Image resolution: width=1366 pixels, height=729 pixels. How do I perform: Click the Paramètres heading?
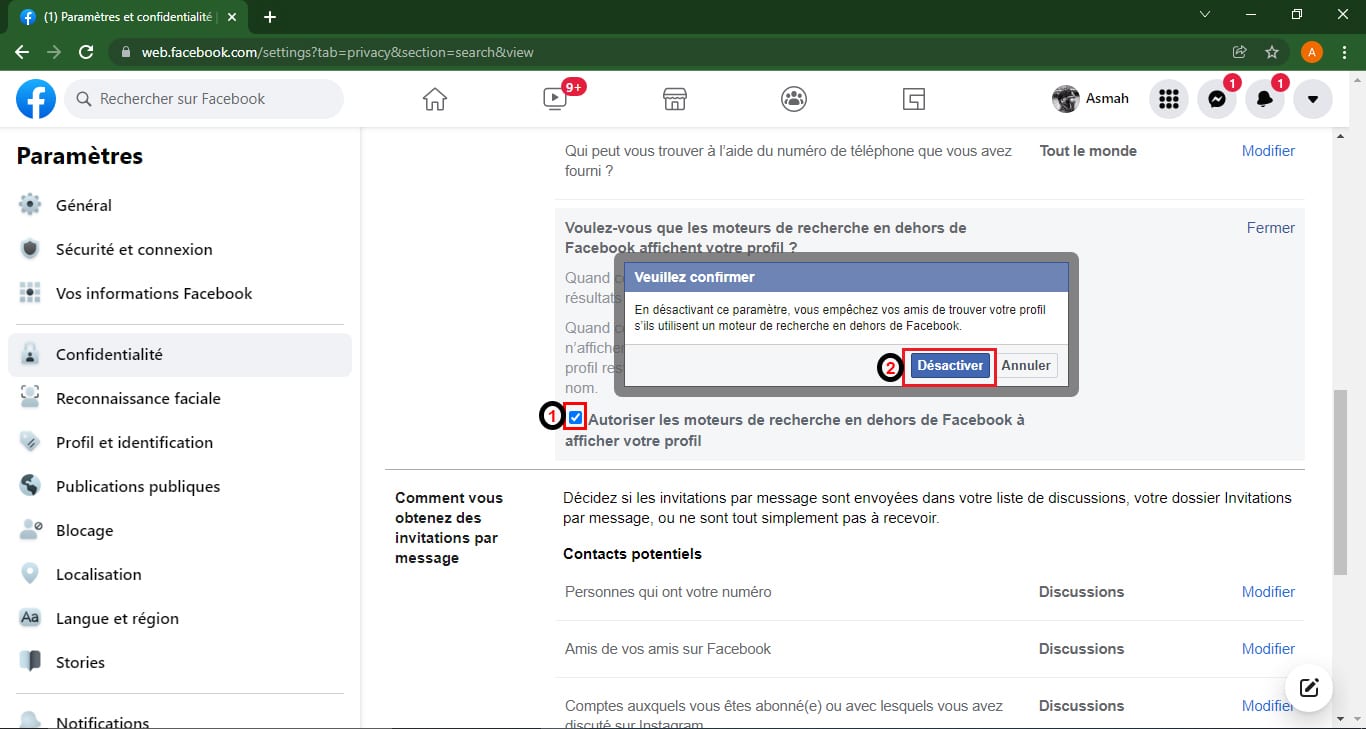pos(80,156)
